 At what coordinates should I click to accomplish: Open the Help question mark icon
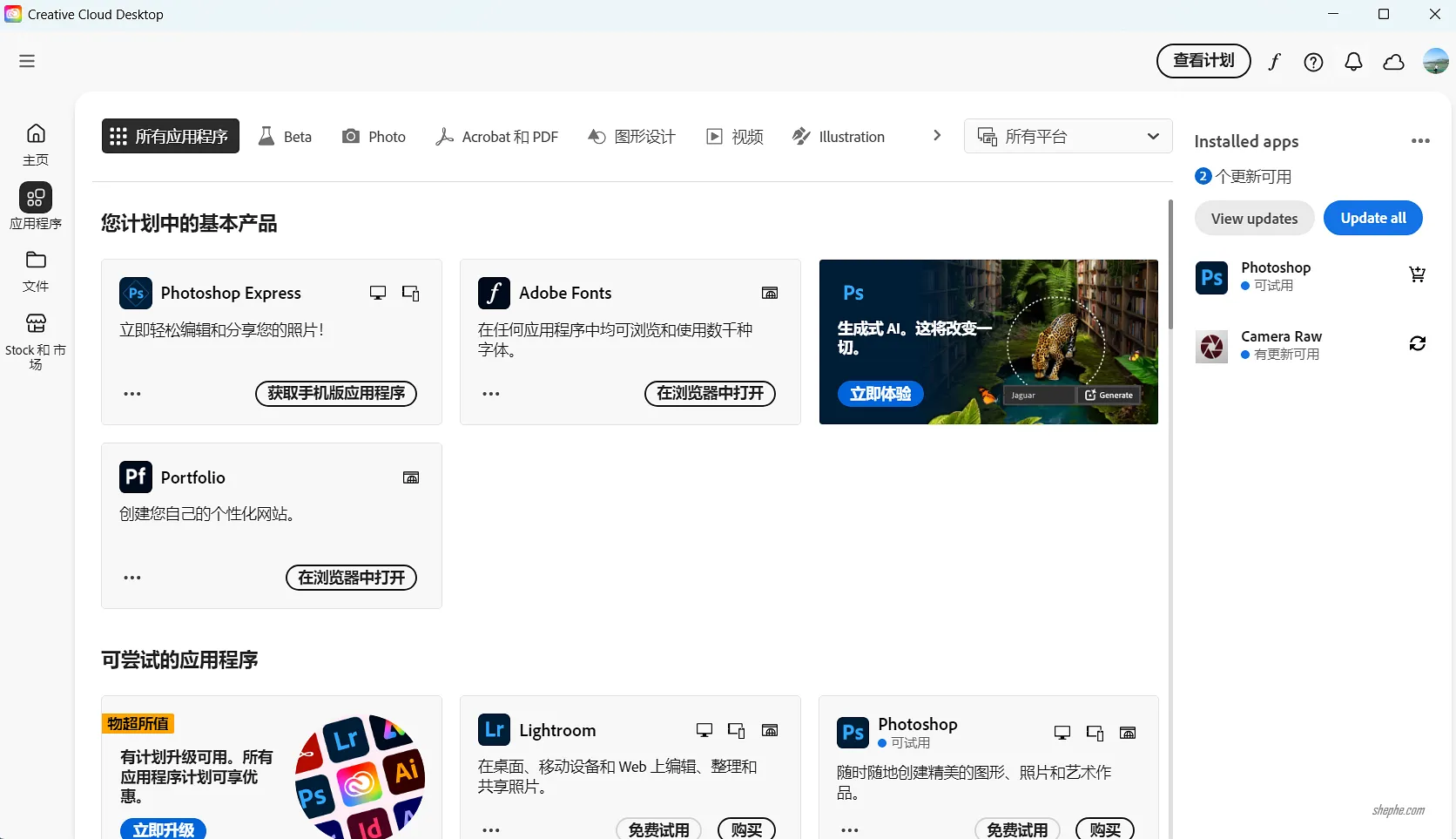(1313, 62)
